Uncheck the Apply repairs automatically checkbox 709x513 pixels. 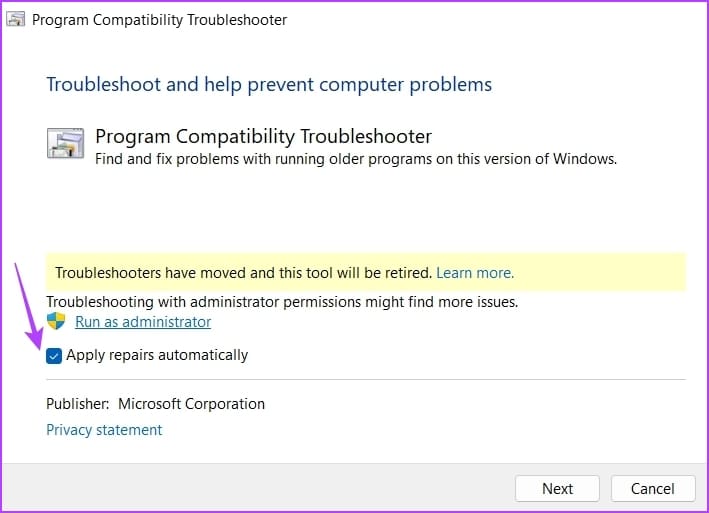(54, 355)
